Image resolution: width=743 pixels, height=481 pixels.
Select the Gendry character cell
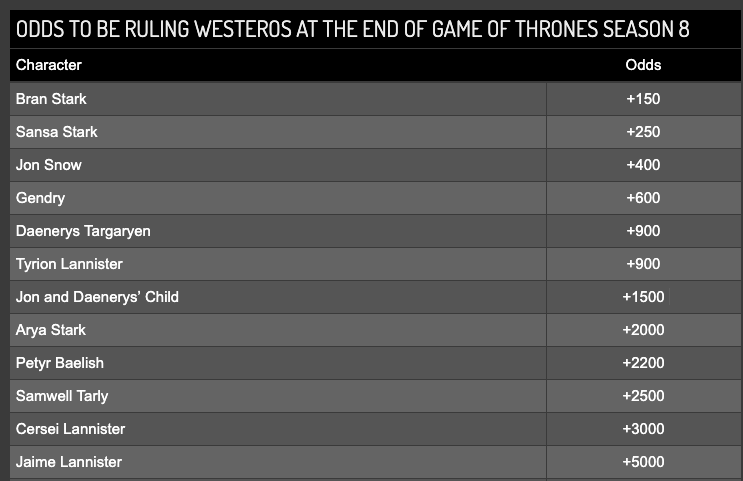(x=40, y=198)
